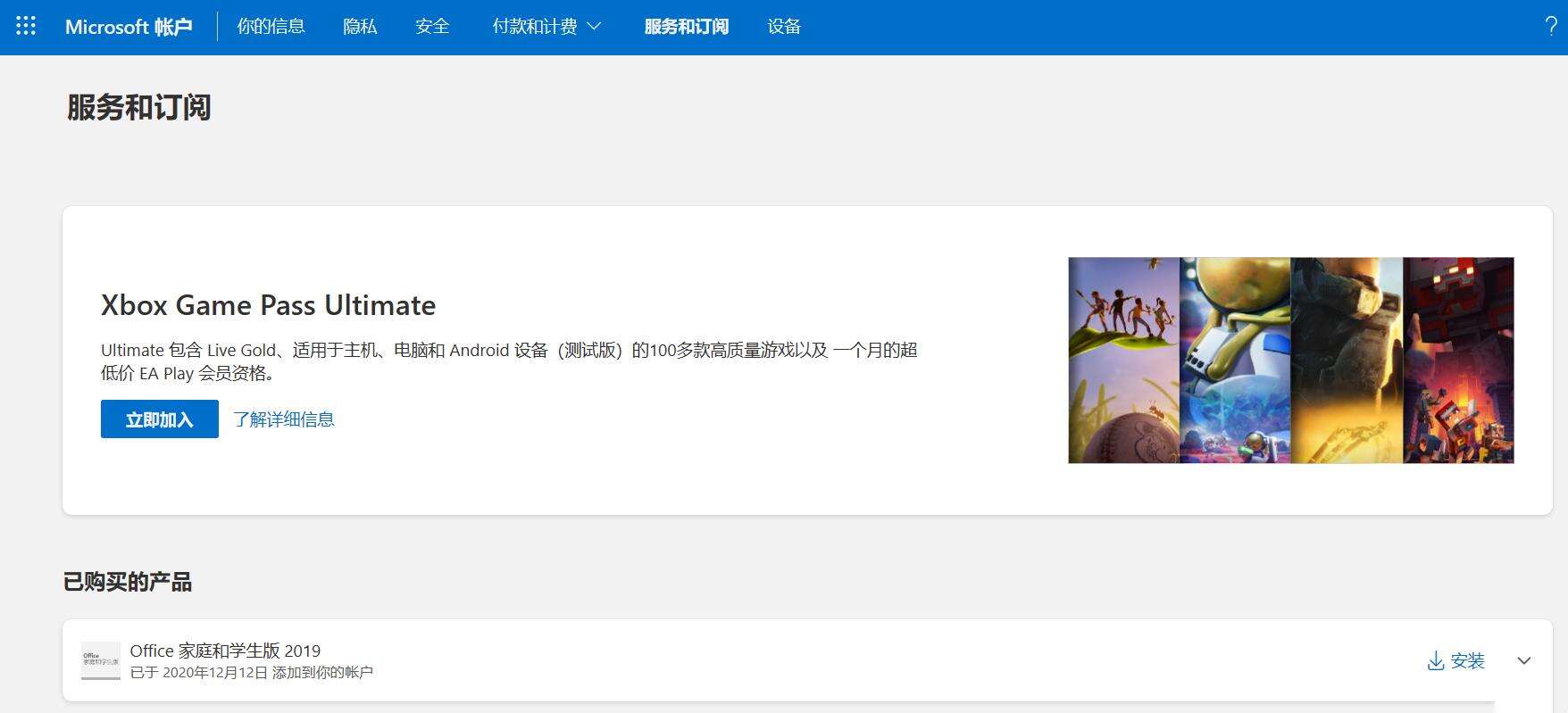Click the Office 家庭和学生版 2019 title
The image size is (1568, 713).
point(225,651)
